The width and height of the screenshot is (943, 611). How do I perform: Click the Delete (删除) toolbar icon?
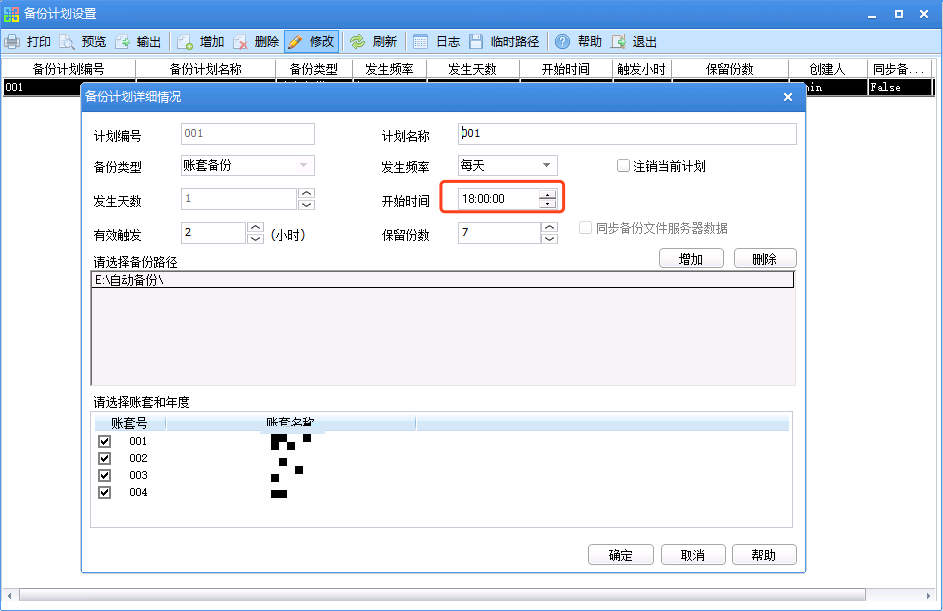coord(241,42)
